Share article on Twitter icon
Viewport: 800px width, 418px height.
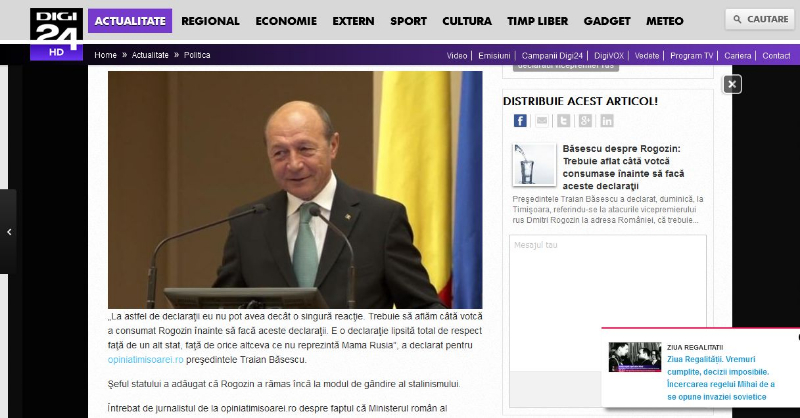pos(563,121)
